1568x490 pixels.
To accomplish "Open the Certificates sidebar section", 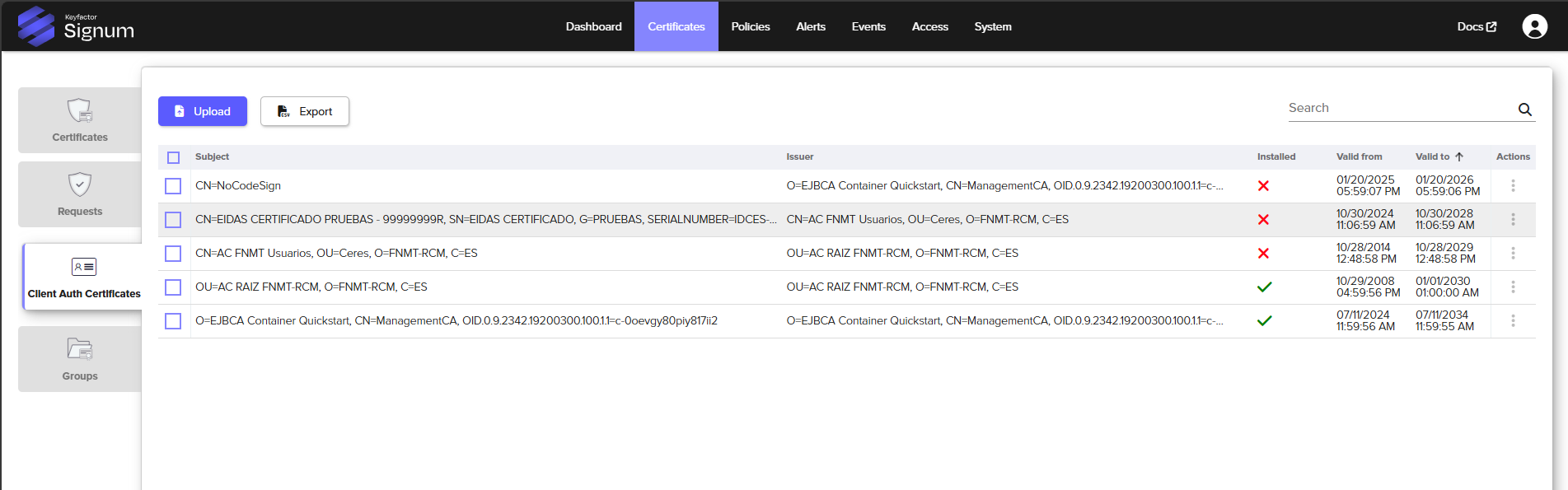I will [80, 120].
